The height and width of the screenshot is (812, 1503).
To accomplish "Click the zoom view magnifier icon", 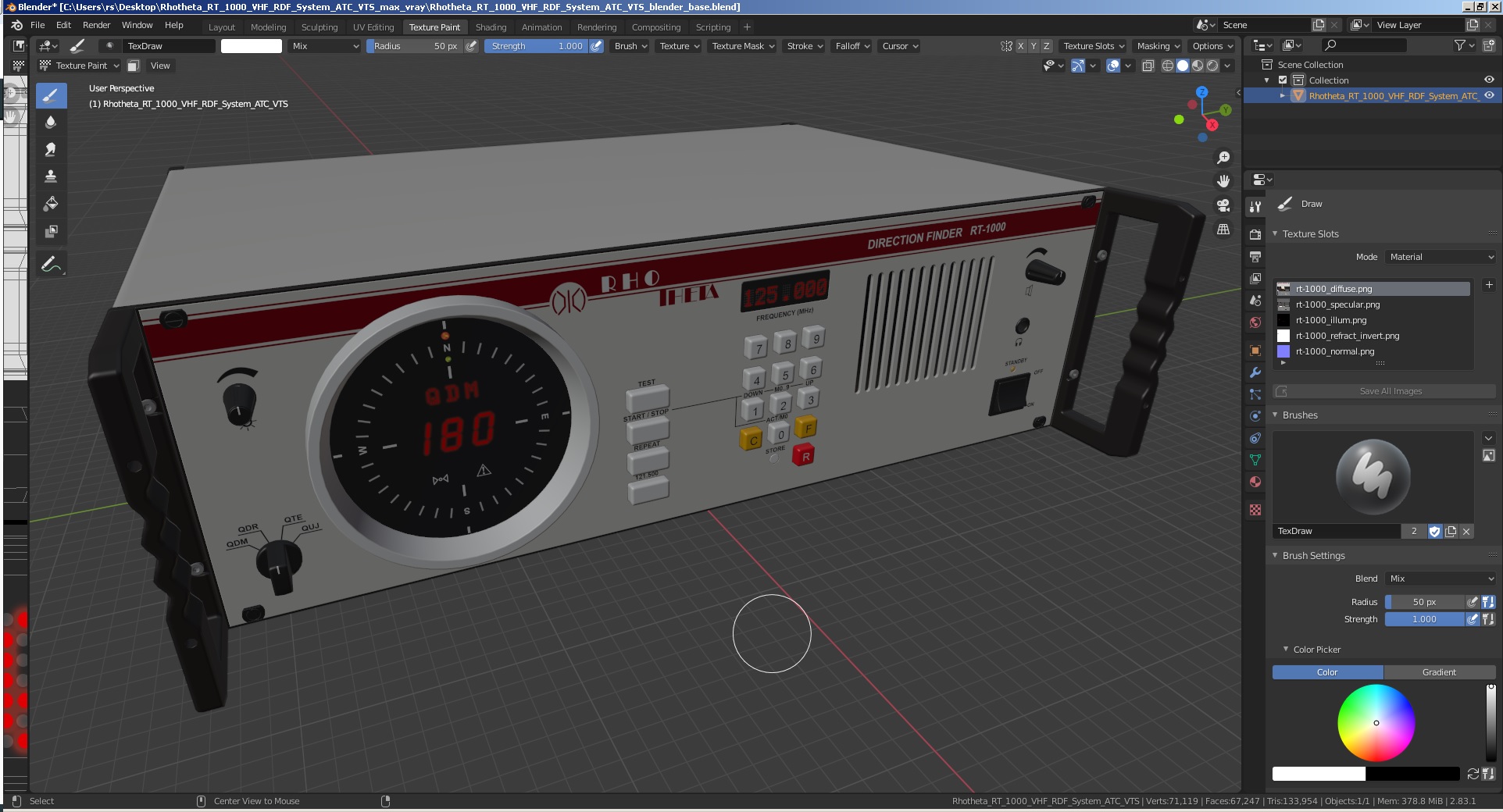I will [x=1223, y=158].
